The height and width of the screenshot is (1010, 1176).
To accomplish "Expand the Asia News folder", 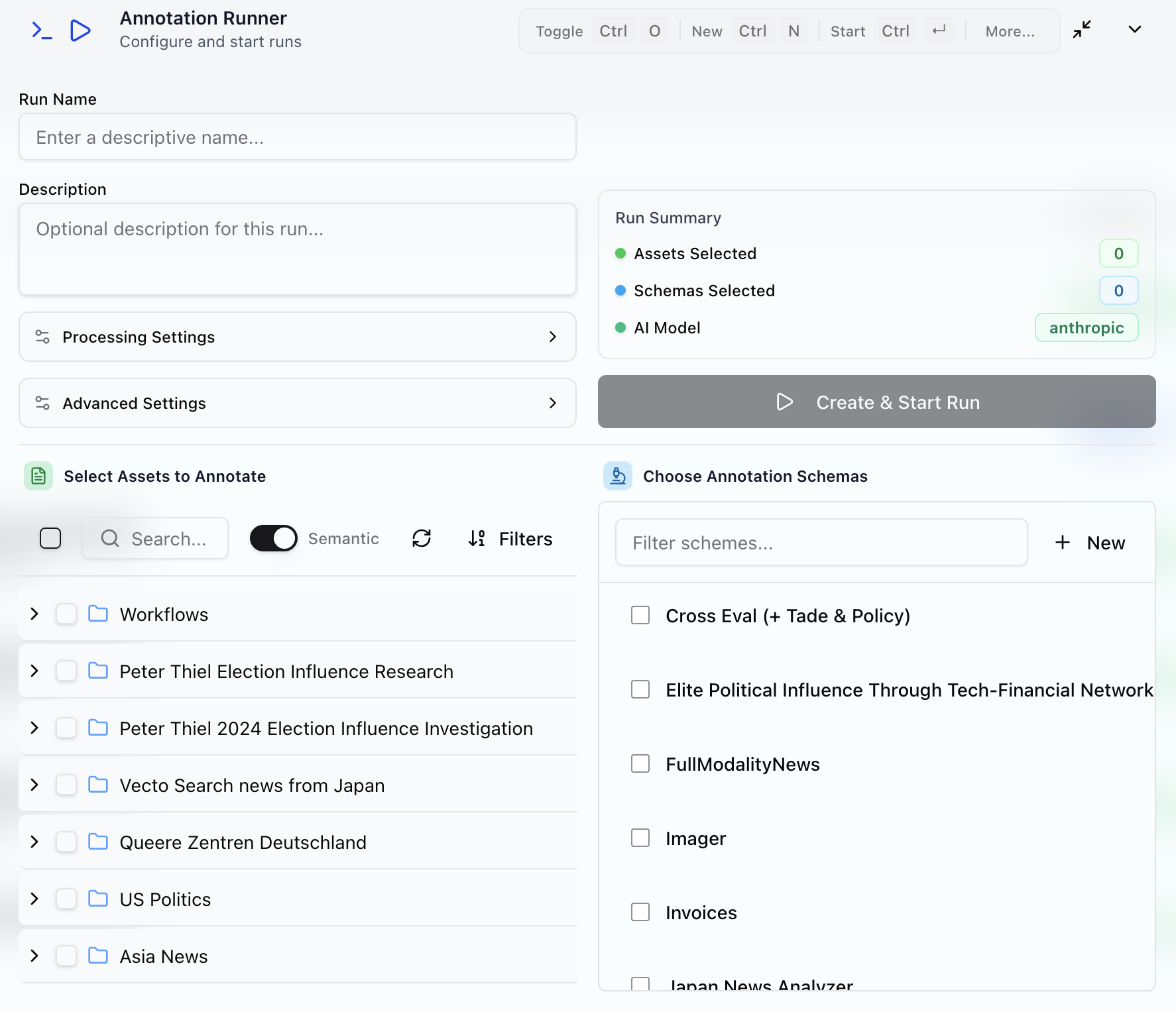I will [x=34, y=956].
